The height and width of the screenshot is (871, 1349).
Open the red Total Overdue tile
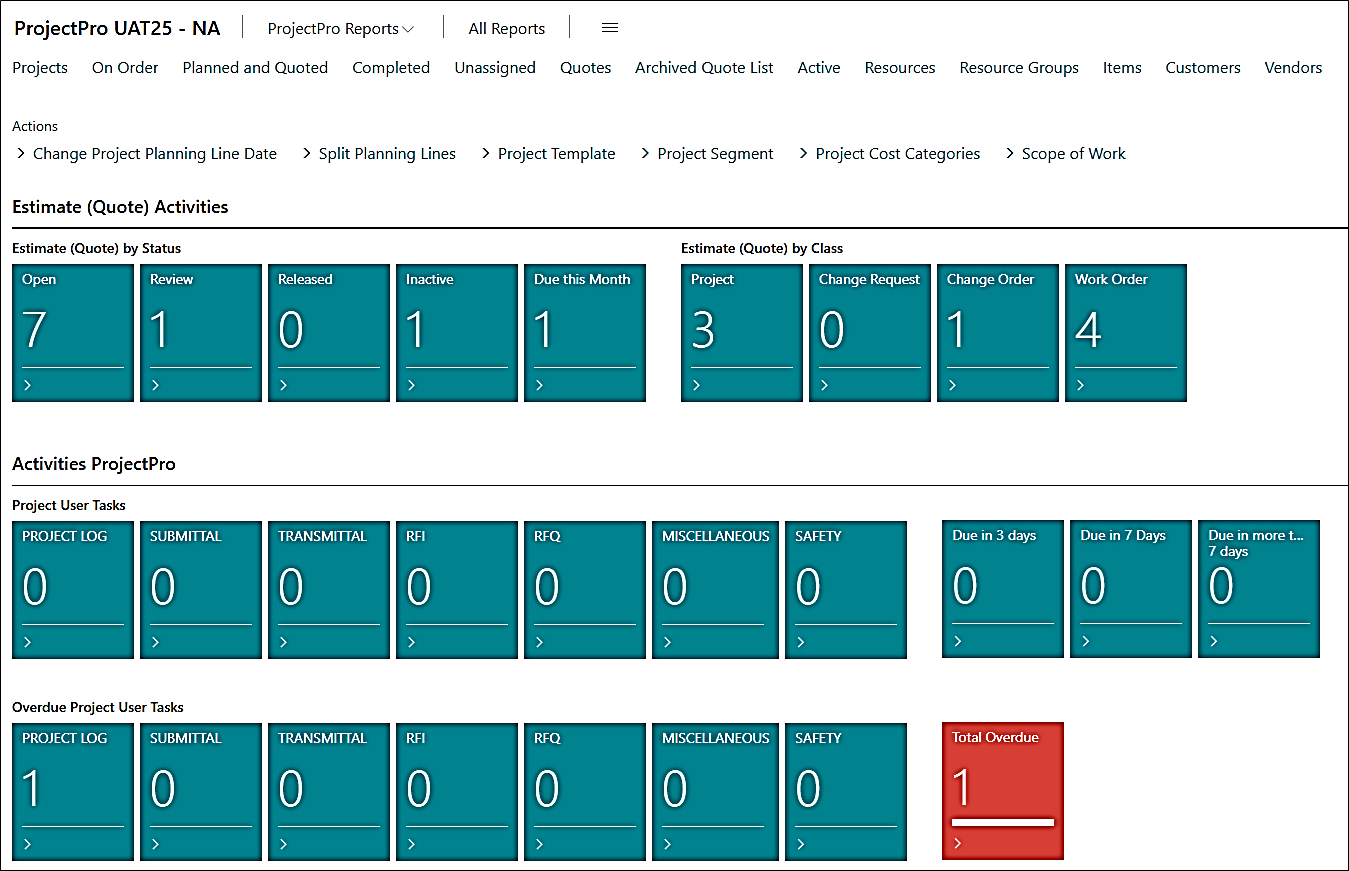[1003, 791]
